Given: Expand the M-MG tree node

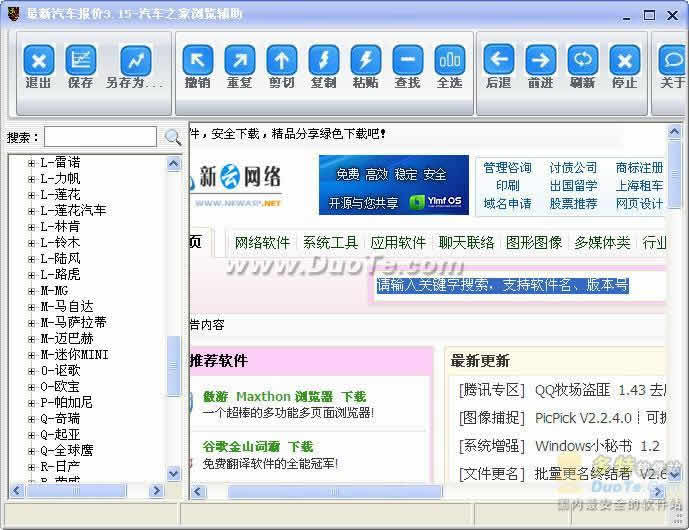Looking at the screenshot, I should point(31,291).
